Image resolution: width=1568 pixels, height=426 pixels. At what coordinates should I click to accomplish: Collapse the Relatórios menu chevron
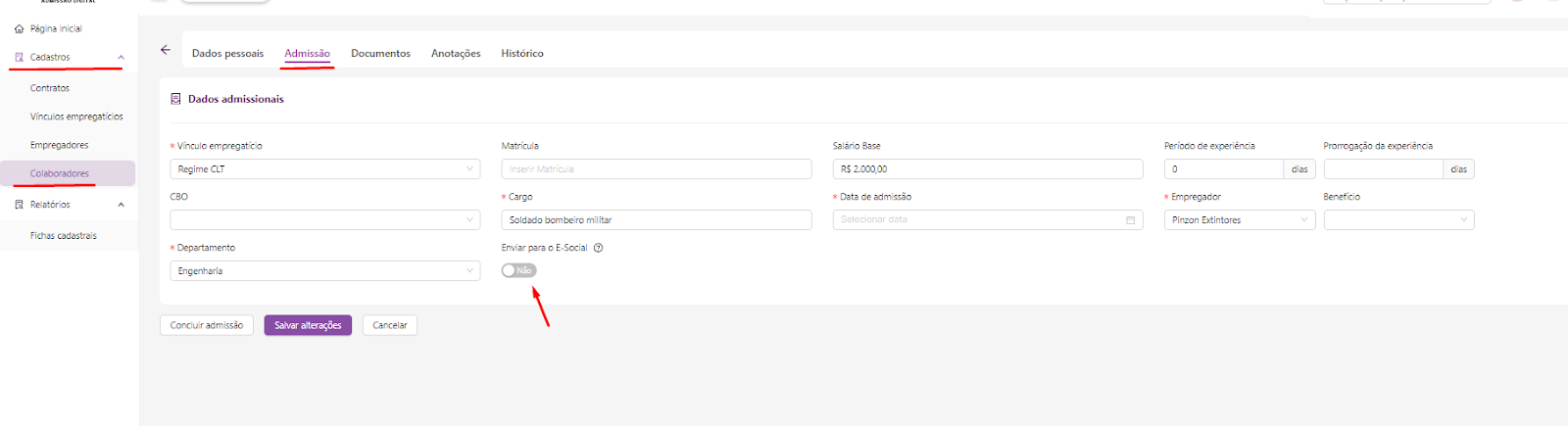click(121, 205)
